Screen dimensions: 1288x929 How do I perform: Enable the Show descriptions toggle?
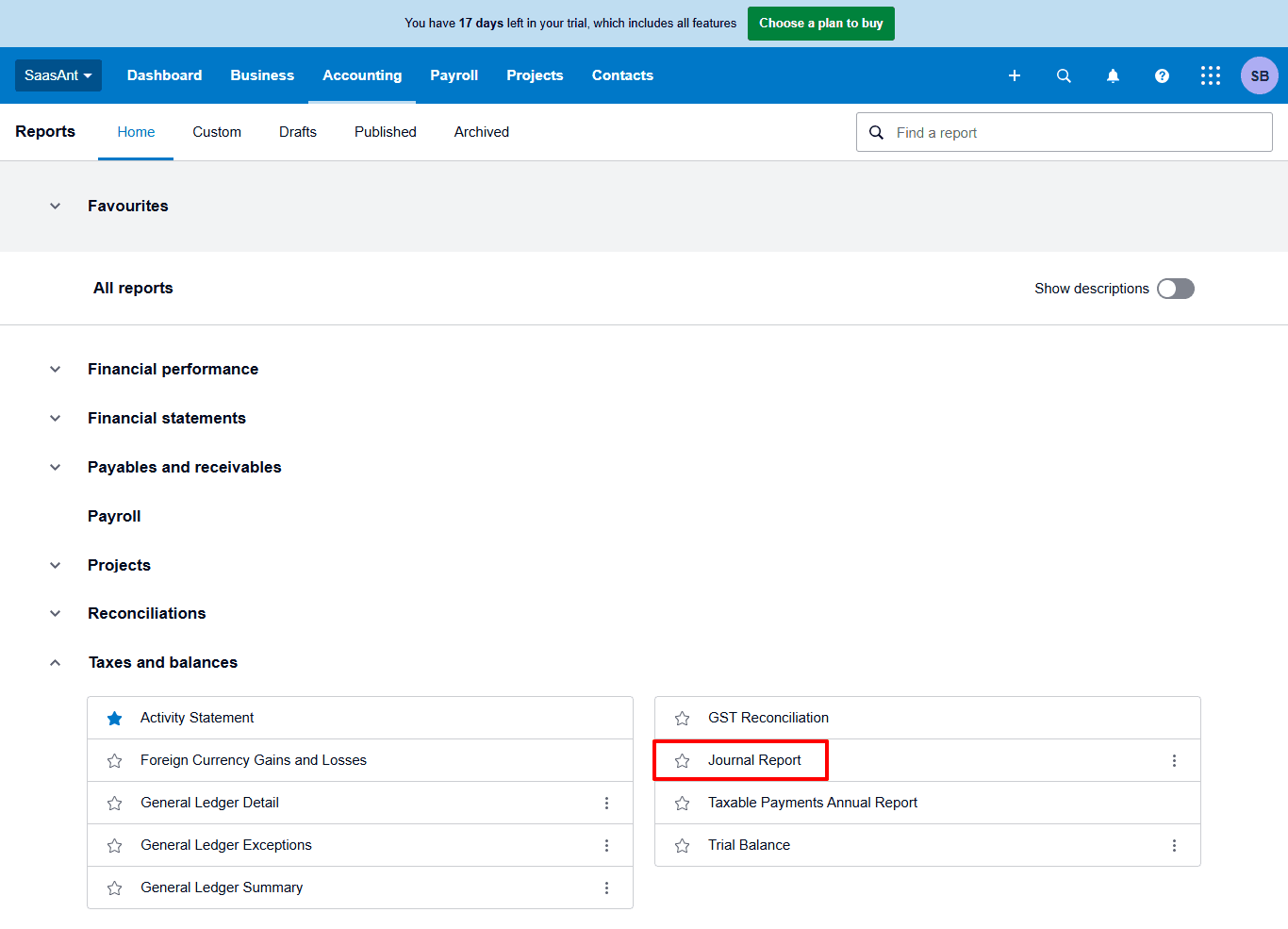(x=1175, y=289)
